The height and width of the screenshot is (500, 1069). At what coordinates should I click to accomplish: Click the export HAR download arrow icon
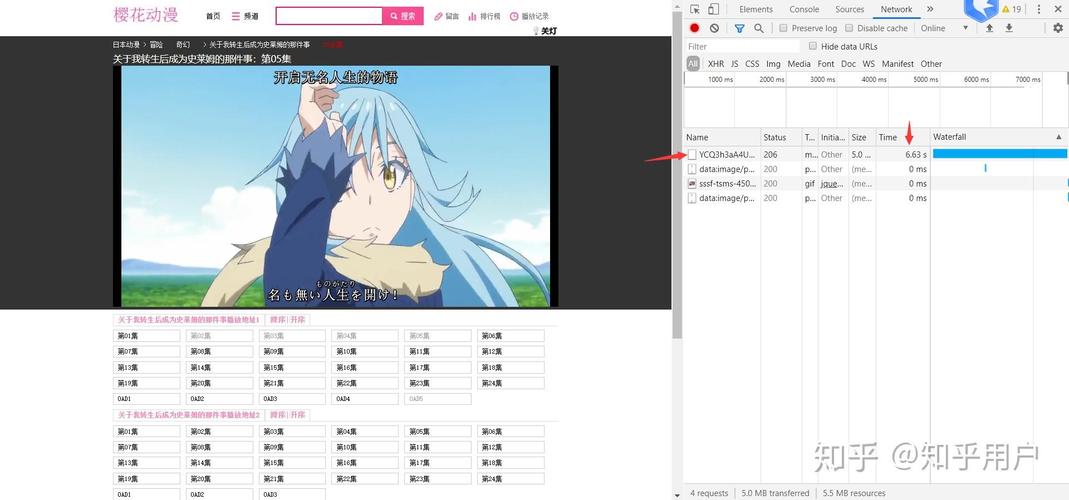[1009, 28]
